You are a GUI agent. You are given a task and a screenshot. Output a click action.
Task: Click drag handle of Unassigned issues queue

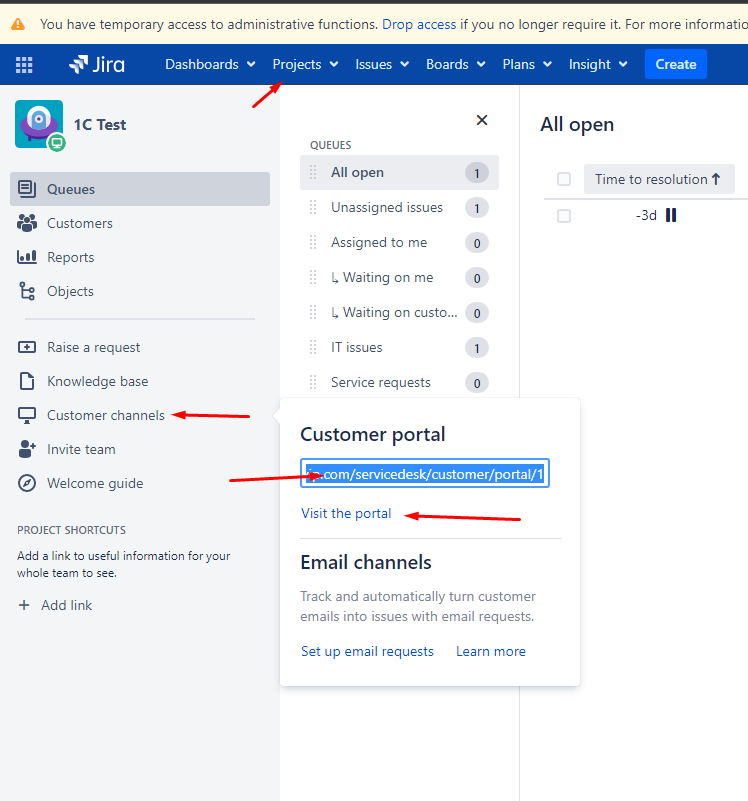click(313, 207)
